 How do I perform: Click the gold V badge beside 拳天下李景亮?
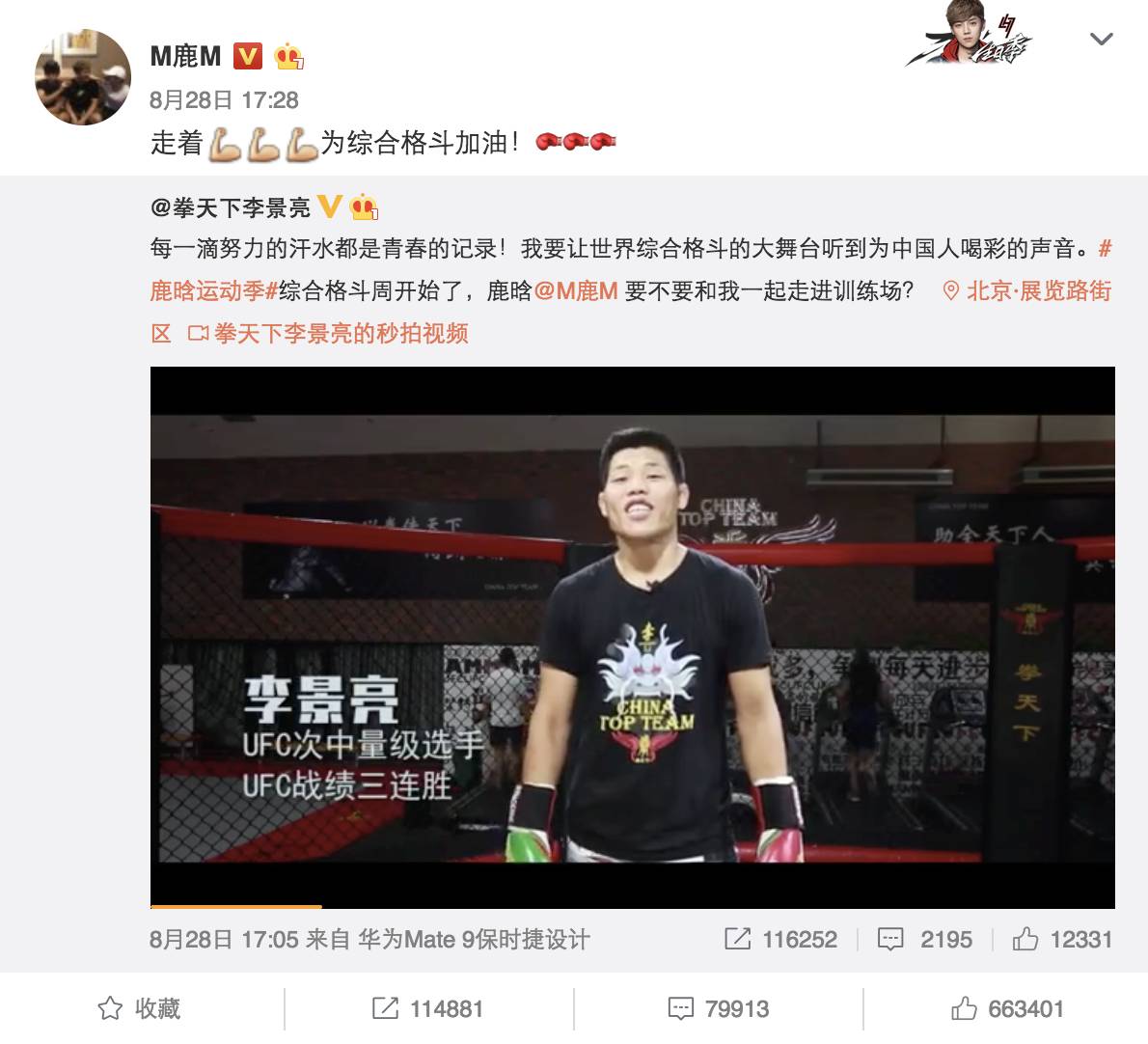pos(330,207)
